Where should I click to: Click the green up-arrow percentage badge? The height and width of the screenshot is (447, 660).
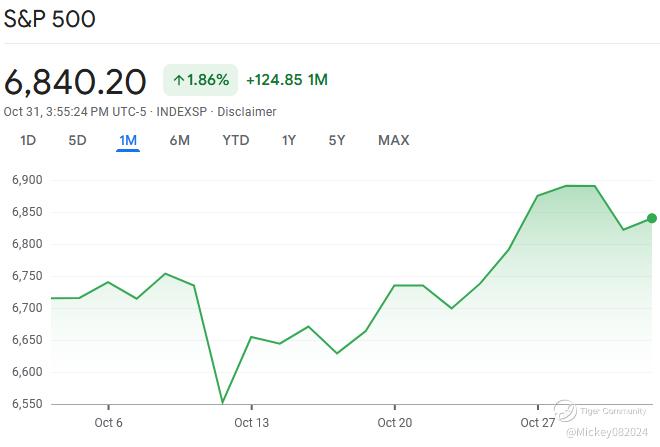[x=200, y=80]
